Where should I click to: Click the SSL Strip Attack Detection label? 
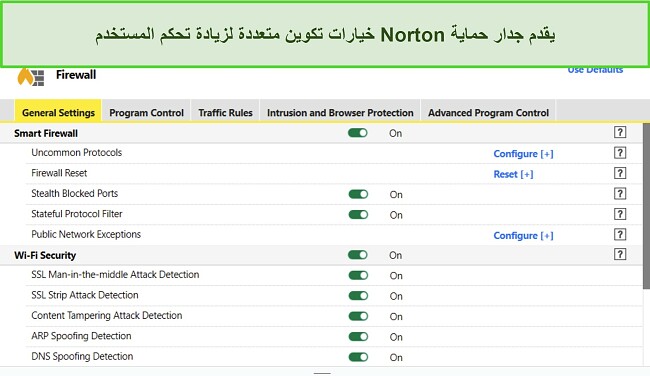85,295
